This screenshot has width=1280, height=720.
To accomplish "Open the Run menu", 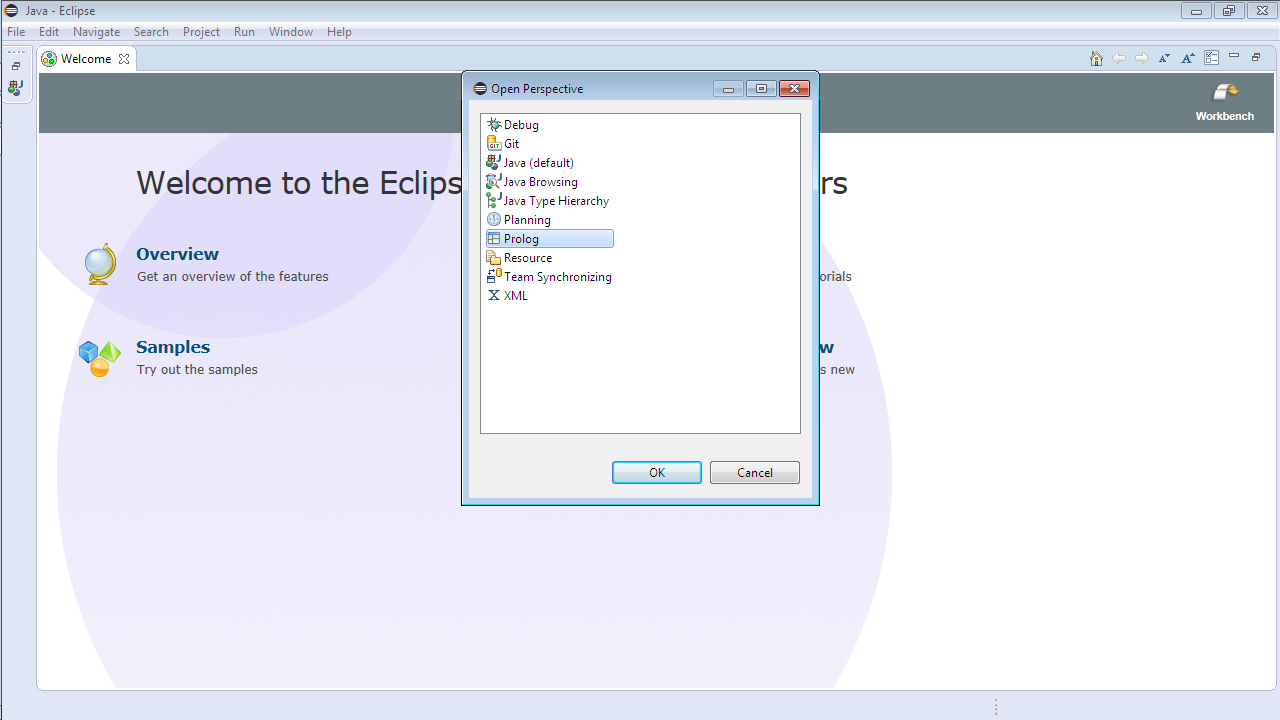I will [x=244, y=32].
